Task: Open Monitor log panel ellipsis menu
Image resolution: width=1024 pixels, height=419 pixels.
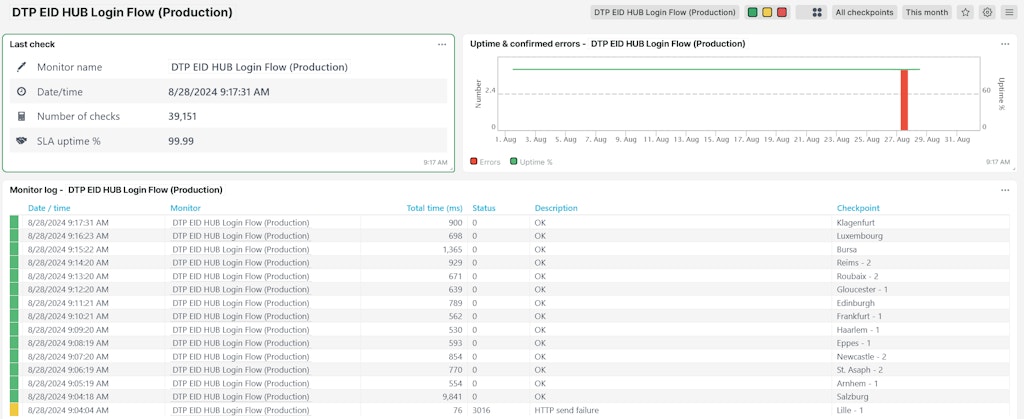Action: (1005, 189)
